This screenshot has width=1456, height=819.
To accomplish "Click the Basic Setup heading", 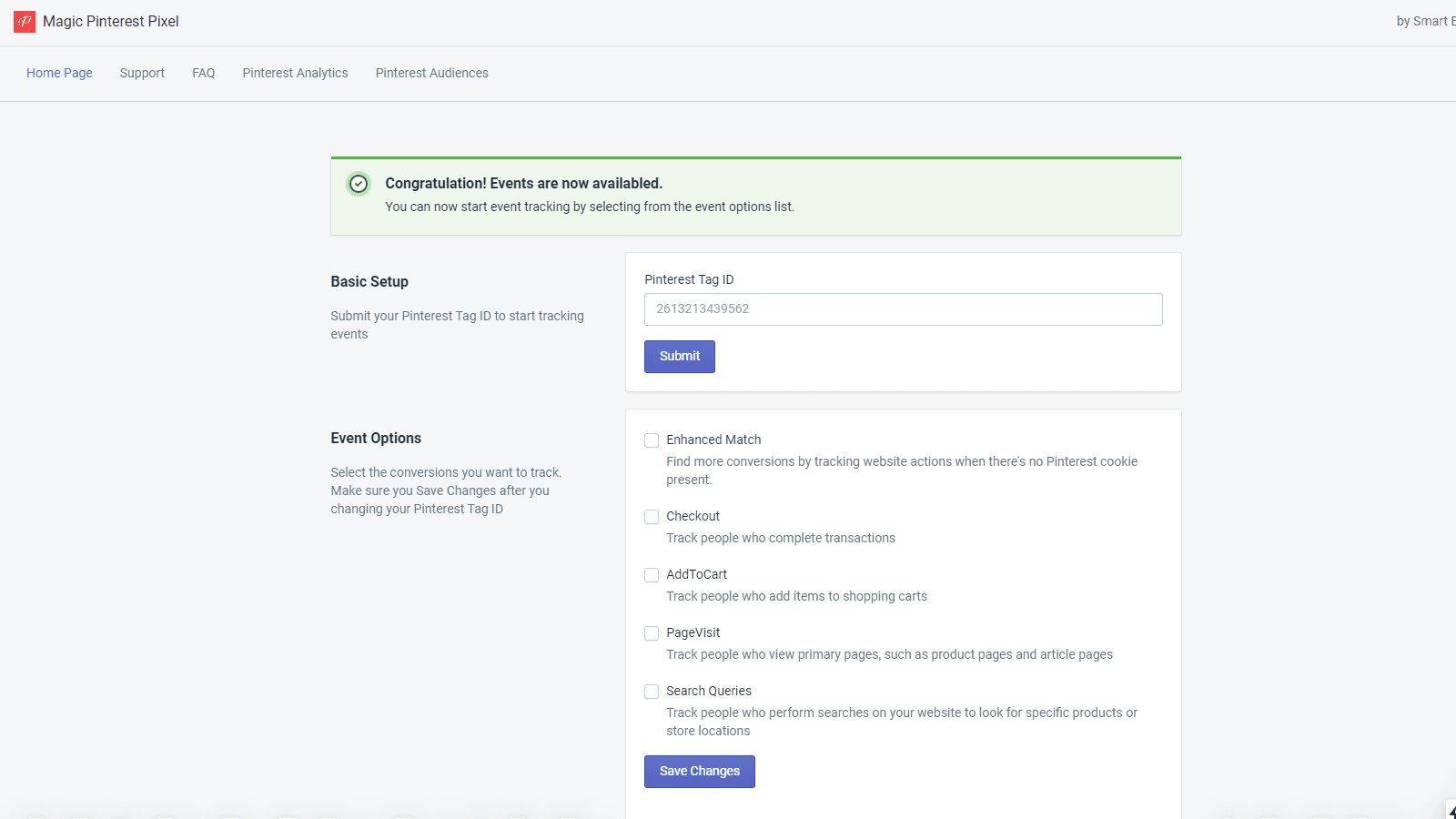I will [x=369, y=281].
